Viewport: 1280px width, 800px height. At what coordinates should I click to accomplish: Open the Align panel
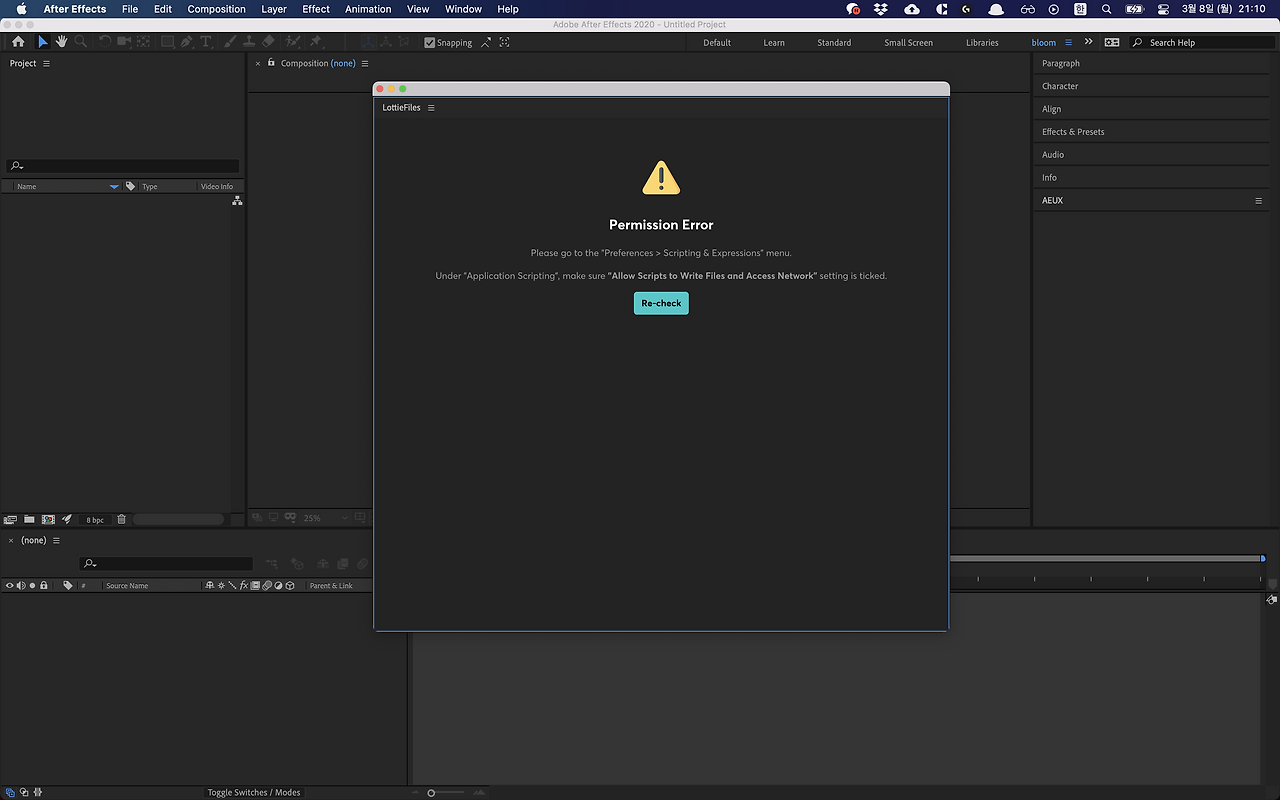(x=1052, y=109)
